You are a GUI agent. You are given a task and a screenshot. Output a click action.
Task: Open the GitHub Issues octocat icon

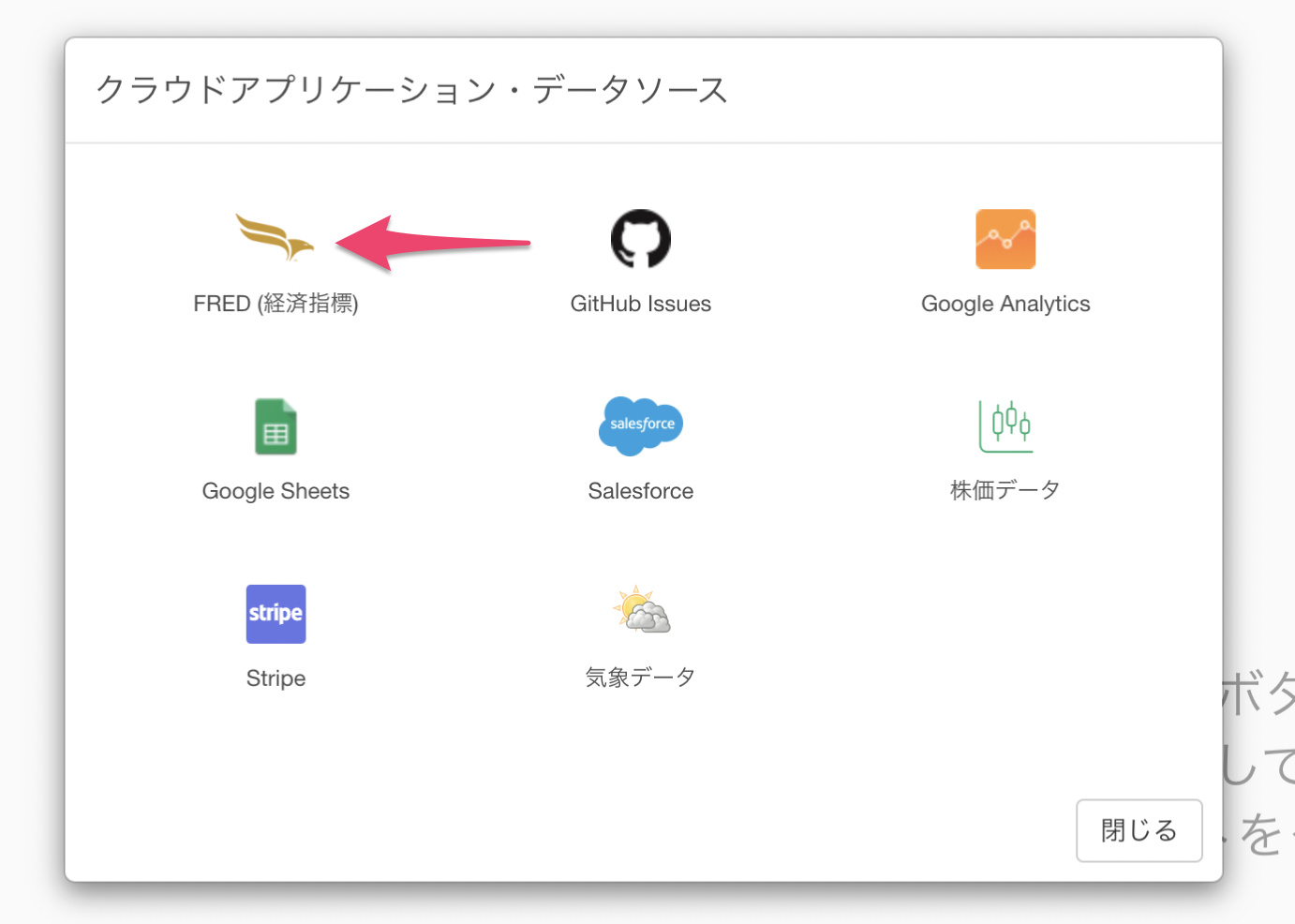click(x=641, y=239)
